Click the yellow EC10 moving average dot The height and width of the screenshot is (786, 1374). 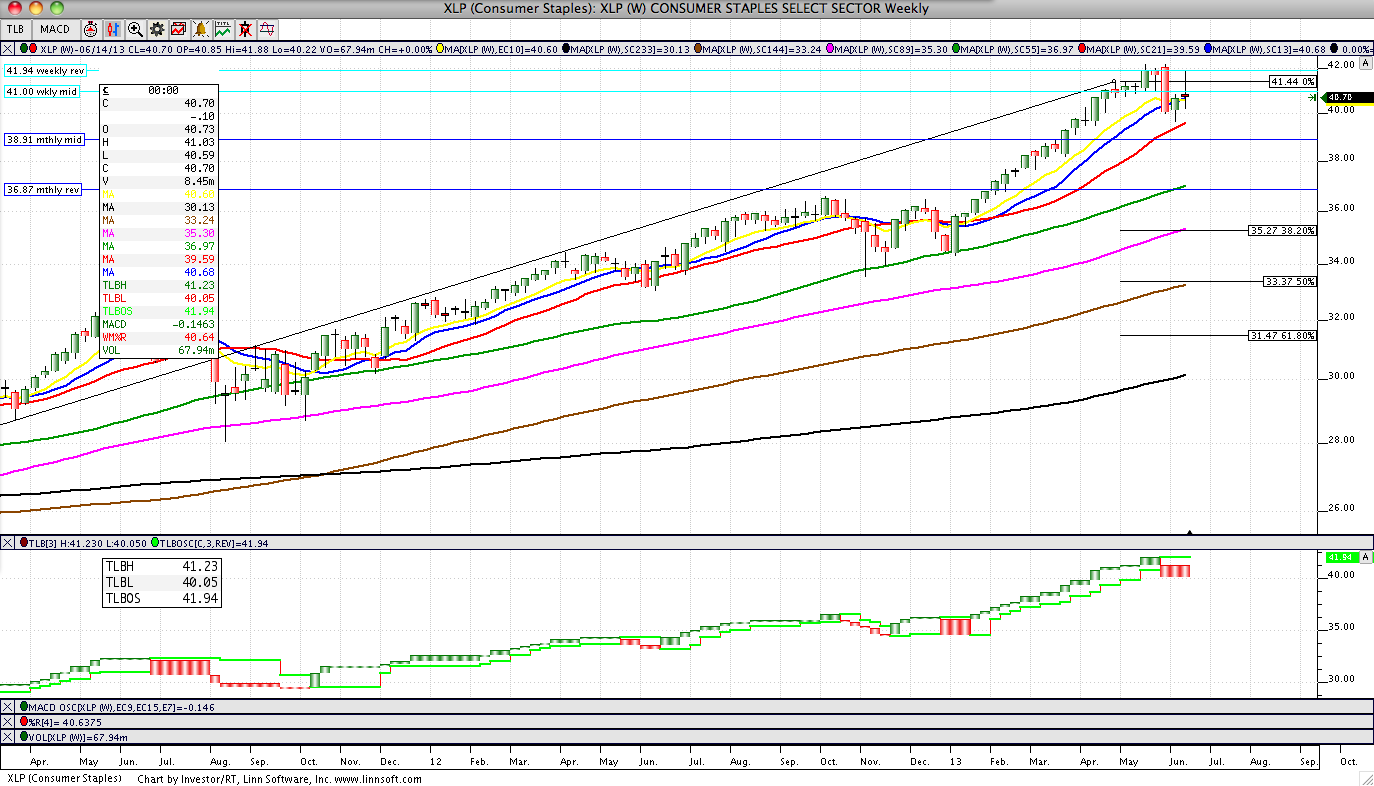[x=441, y=48]
